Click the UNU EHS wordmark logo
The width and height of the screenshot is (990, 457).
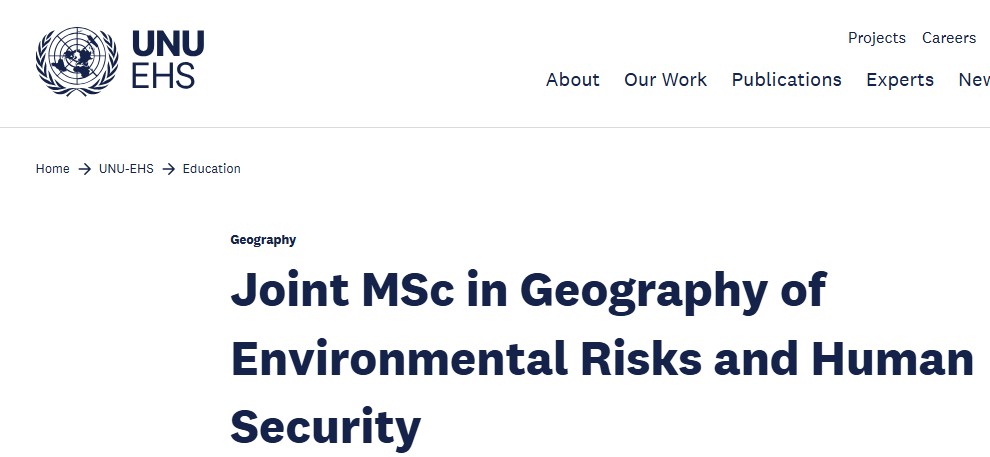click(x=168, y=61)
